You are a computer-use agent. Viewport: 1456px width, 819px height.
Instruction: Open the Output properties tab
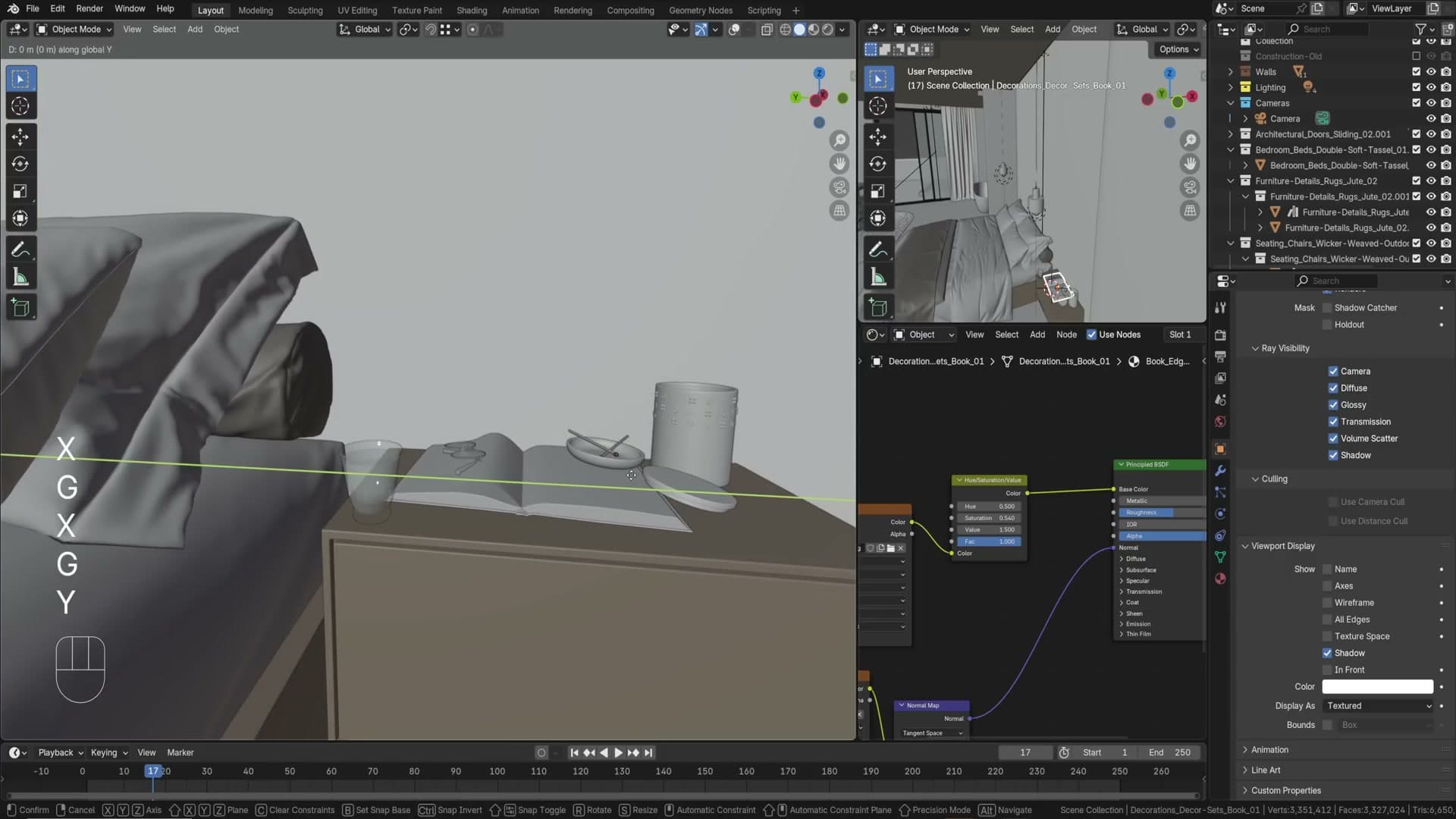tap(1220, 356)
